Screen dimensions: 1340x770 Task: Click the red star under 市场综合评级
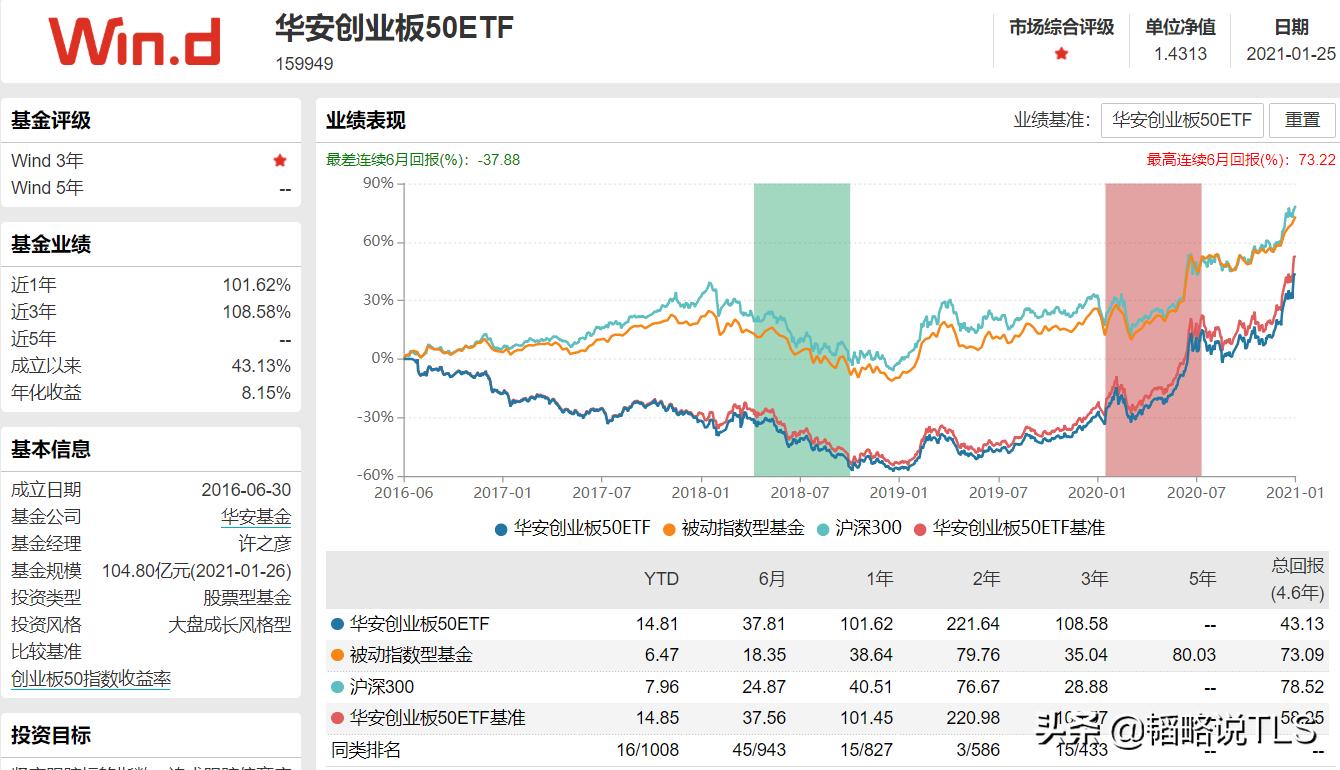pos(1060,55)
